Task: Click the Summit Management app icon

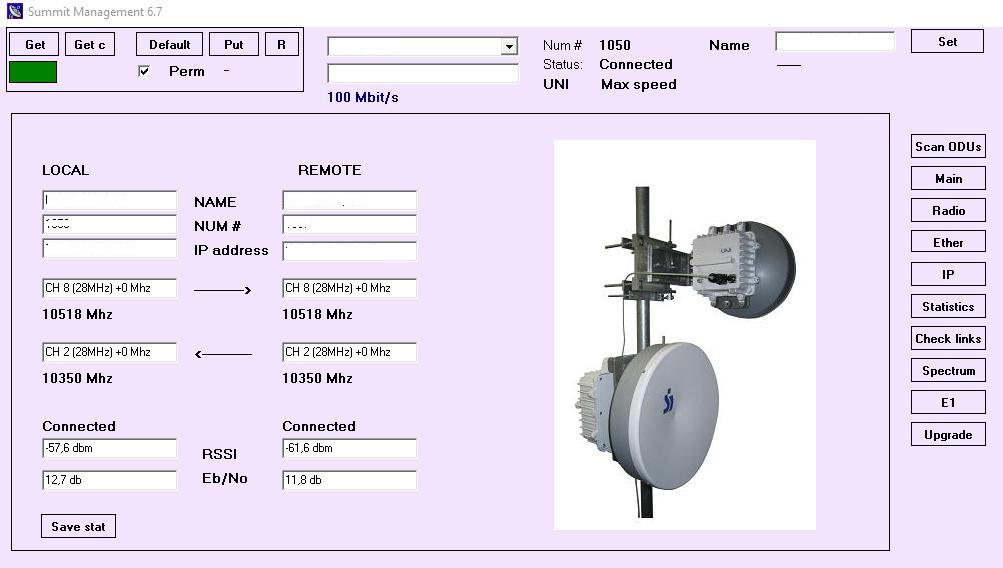Action: point(15,12)
